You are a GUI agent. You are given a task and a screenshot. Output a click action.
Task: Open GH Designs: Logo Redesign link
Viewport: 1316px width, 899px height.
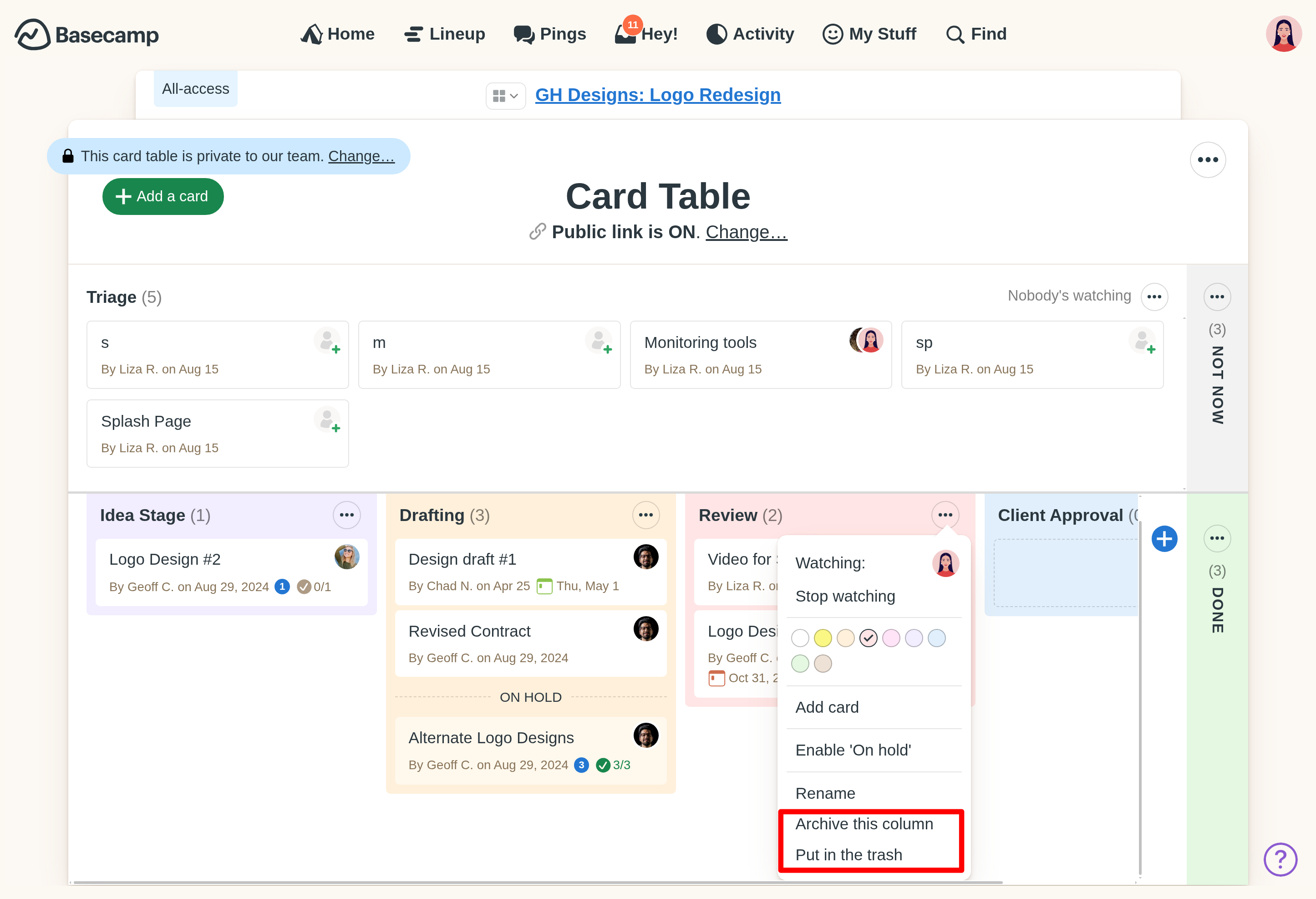[x=657, y=95]
